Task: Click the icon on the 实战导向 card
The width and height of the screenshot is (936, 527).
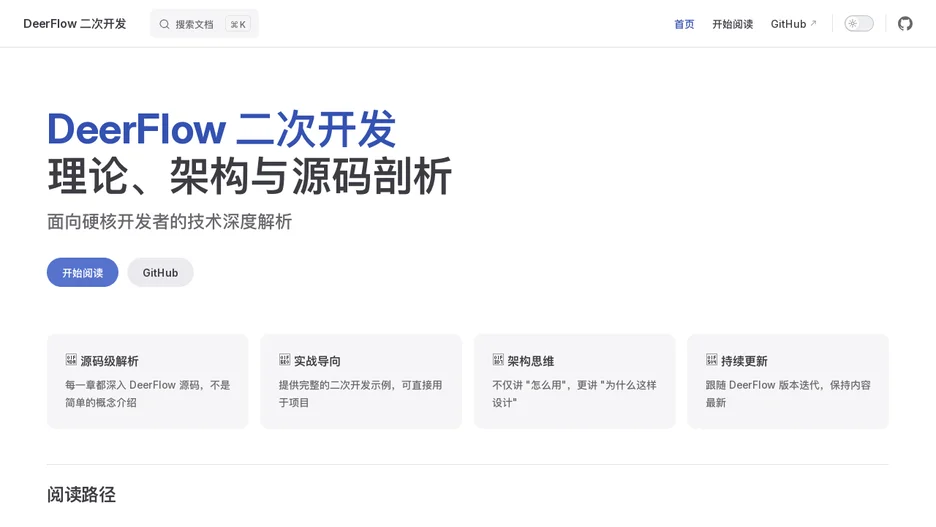Action: click(284, 360)
